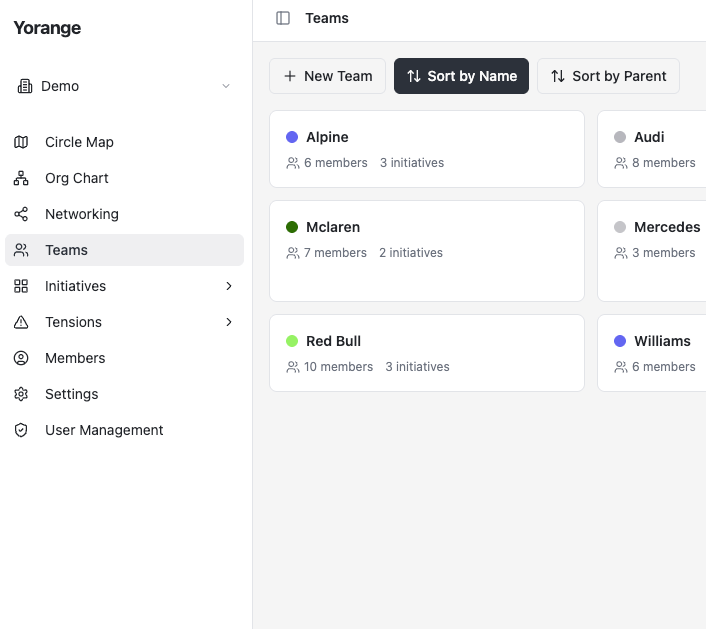Click the Initiatives grid icon
The width and height of the screenshot is (706, 629).
tap(21, 286)
